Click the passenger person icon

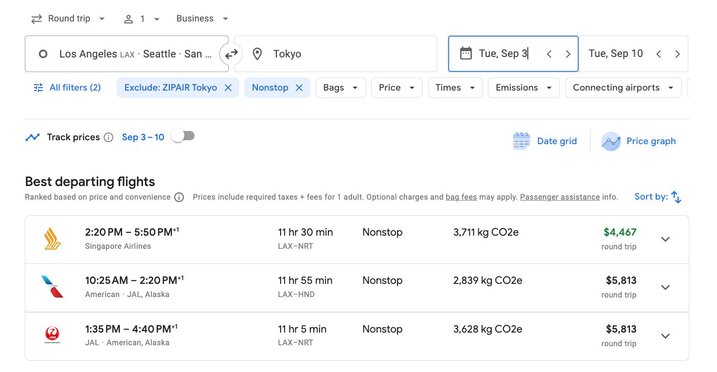coord(128,19)
